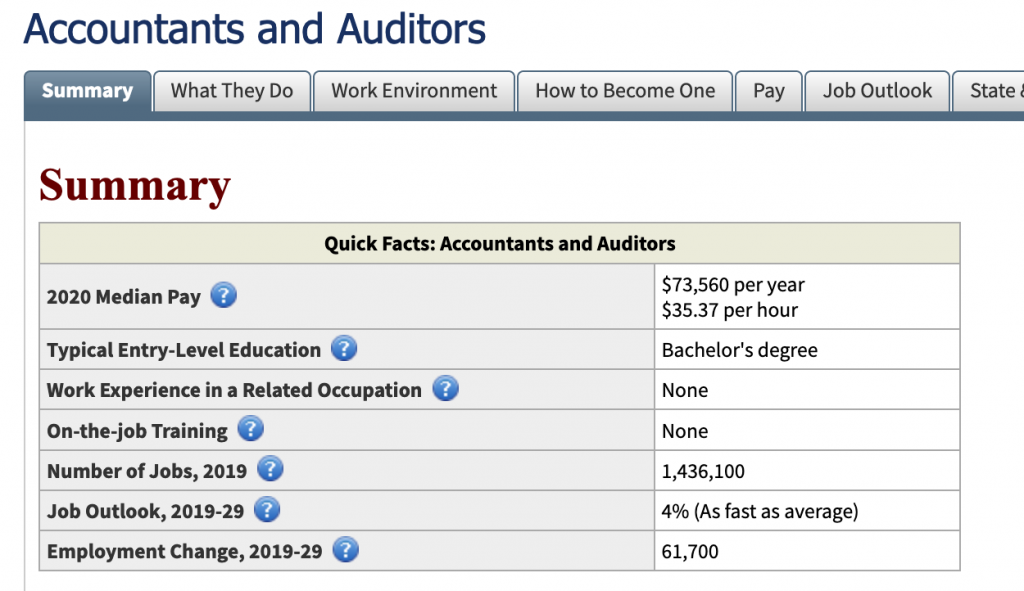1024x591 pixels.
Task: Show the On-the-job Training help tooltip icon
Action: point(251,430)
